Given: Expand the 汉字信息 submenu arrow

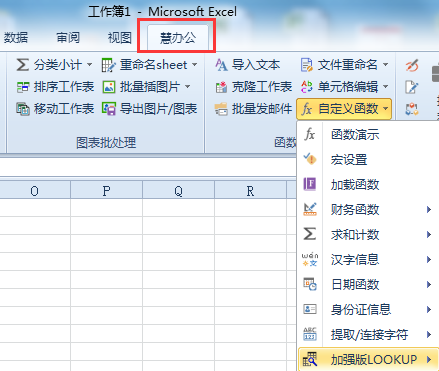Looking at the screenshot, I should tap(429, 259).
